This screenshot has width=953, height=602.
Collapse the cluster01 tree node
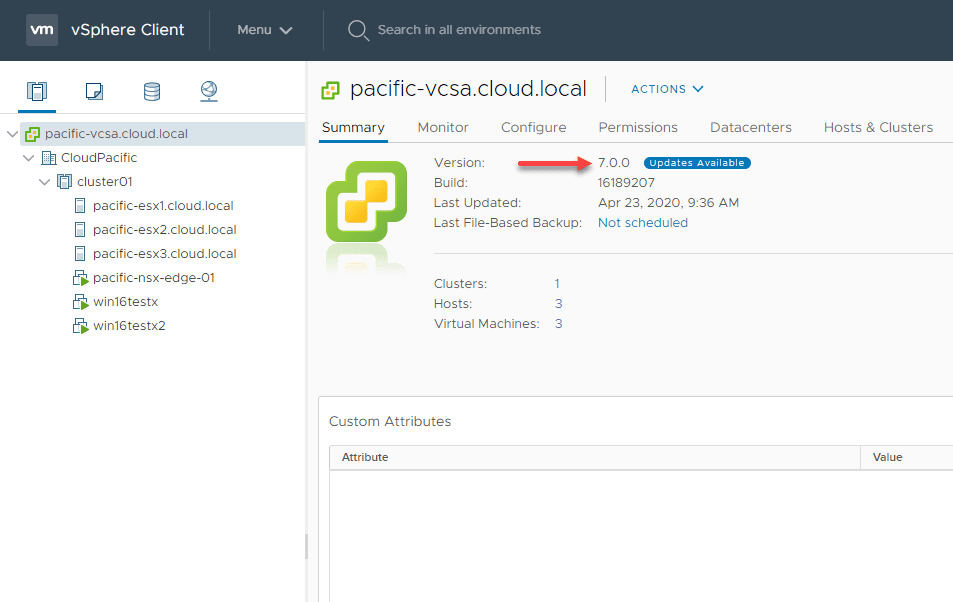coord(44,182)
